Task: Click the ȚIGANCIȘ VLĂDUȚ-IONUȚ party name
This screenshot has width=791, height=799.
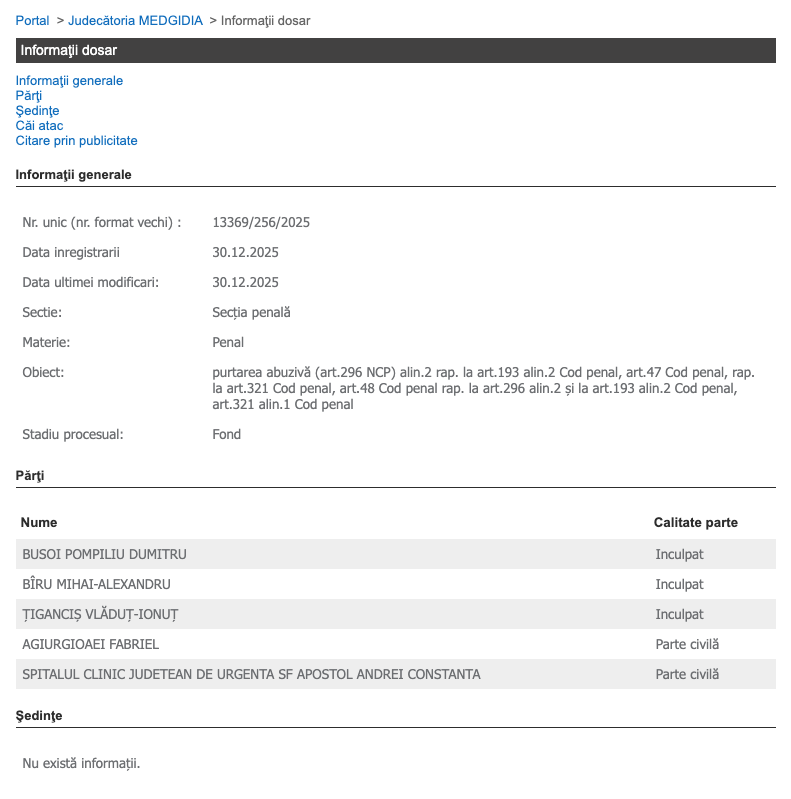Action: (x=100, y=614)
